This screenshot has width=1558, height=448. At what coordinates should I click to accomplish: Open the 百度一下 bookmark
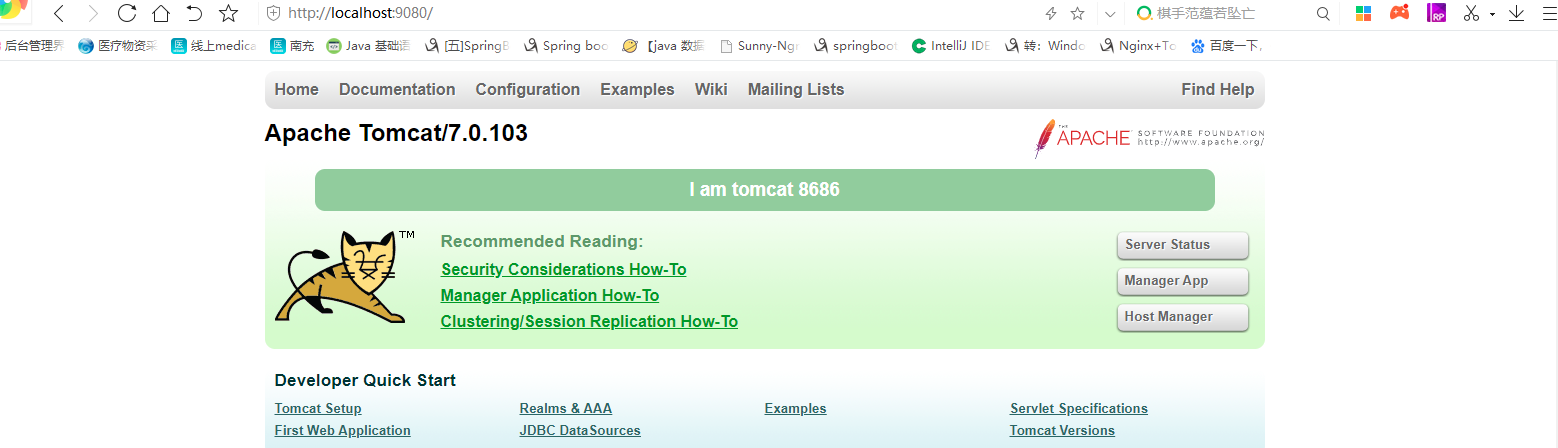1227,46
